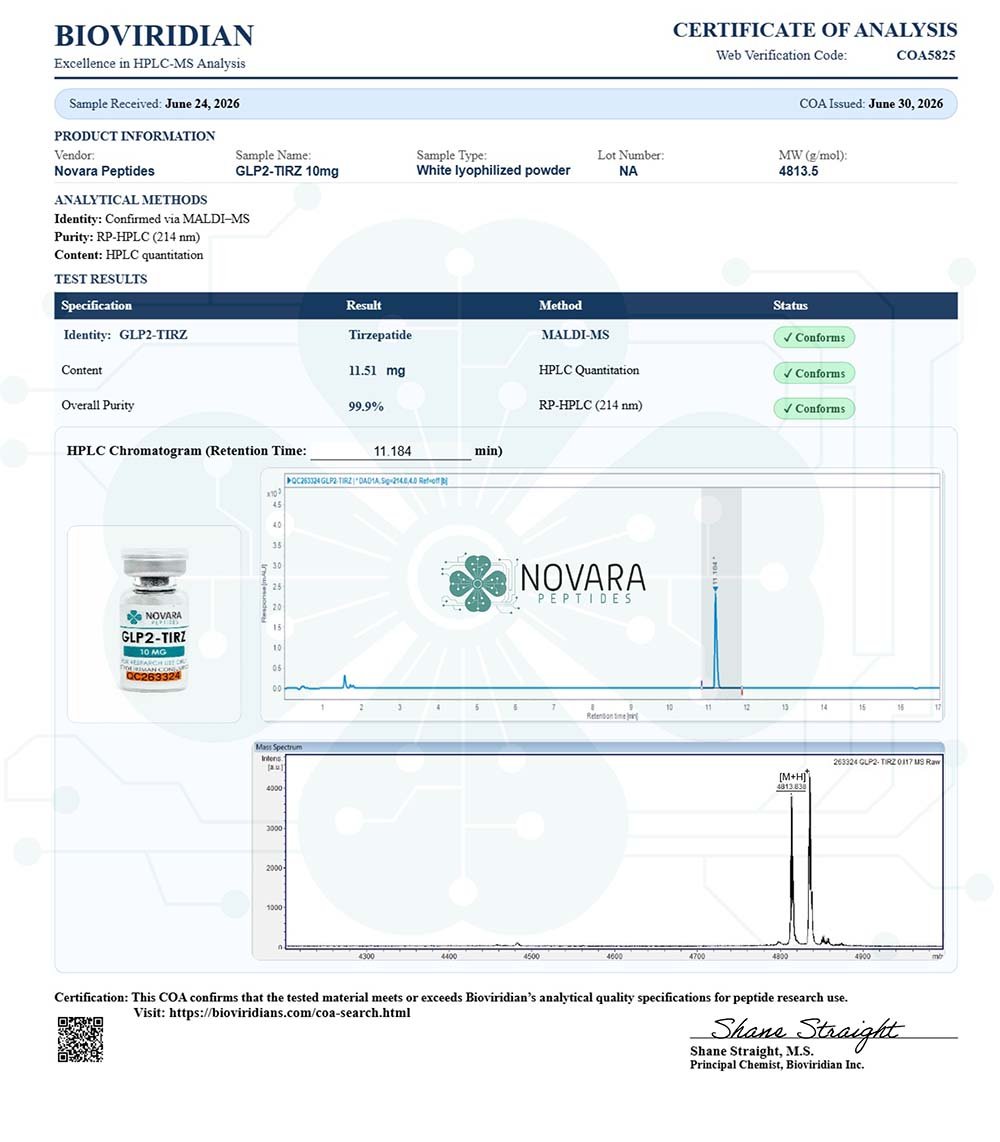Click the Overall Purity specification cell
Viewport: 1000px width, 1142px height.
[98, 405]
